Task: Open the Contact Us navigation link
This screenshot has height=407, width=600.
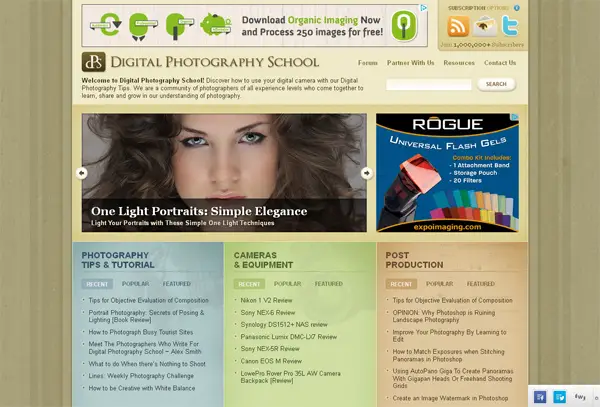Action: pyautogui.click(x=500, y=63)
